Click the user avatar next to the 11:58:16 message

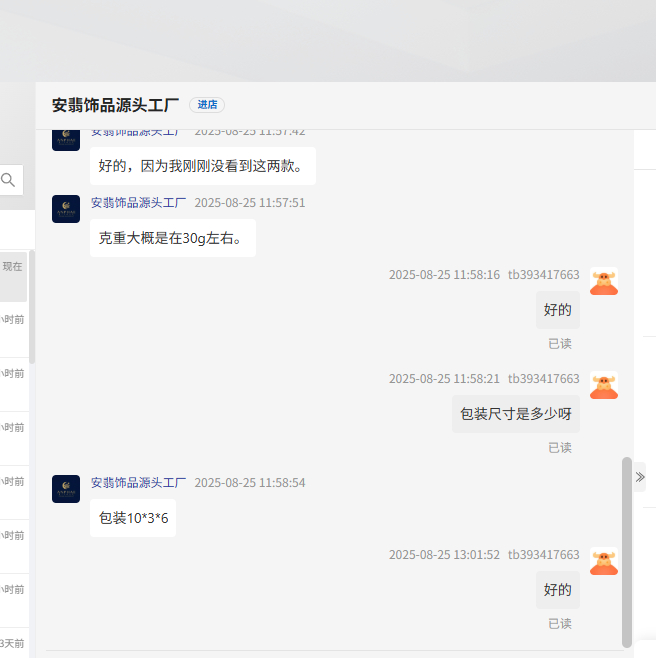point(603,282)
